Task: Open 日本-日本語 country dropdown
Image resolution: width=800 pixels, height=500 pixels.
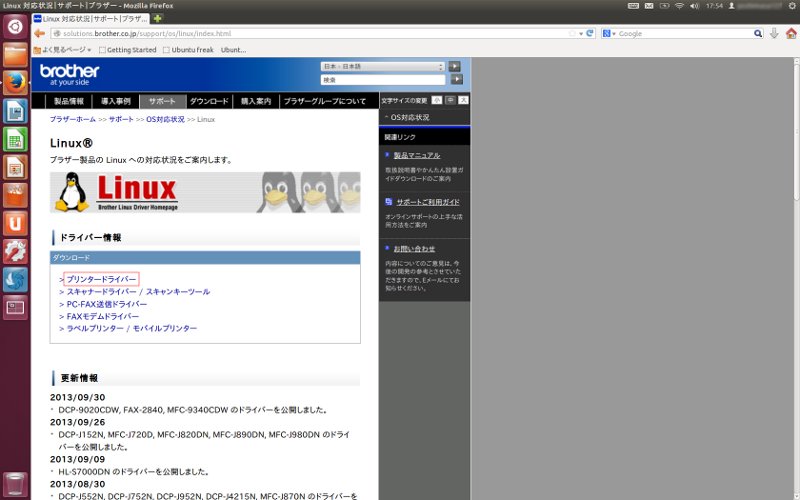Action: (x=383, y=66)
